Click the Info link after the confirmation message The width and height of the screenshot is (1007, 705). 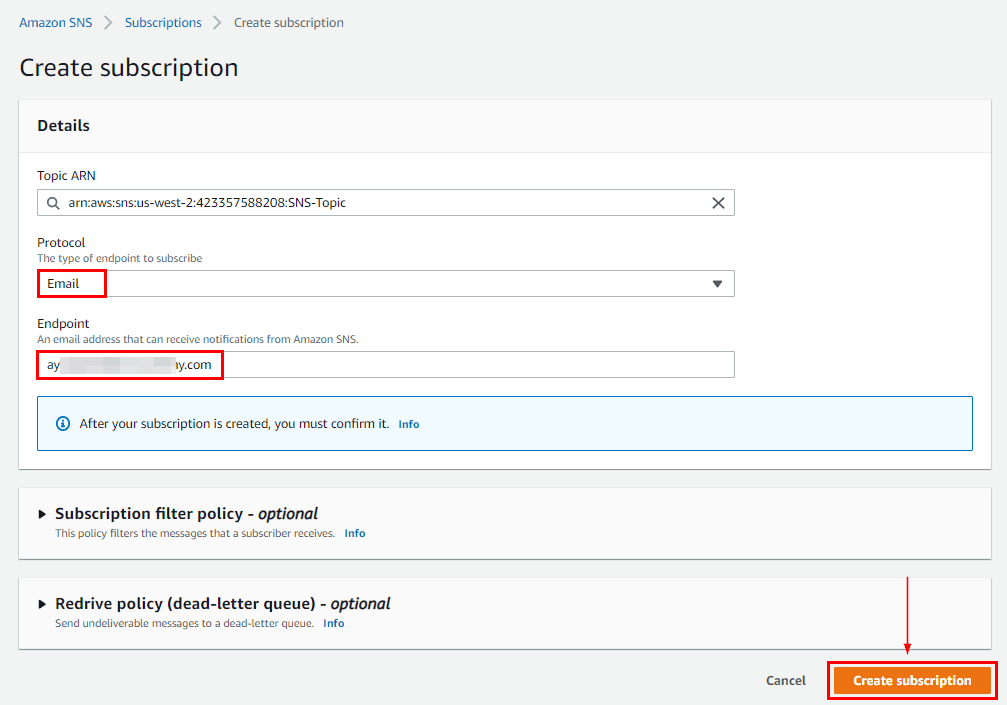click(x=408, y=424)
